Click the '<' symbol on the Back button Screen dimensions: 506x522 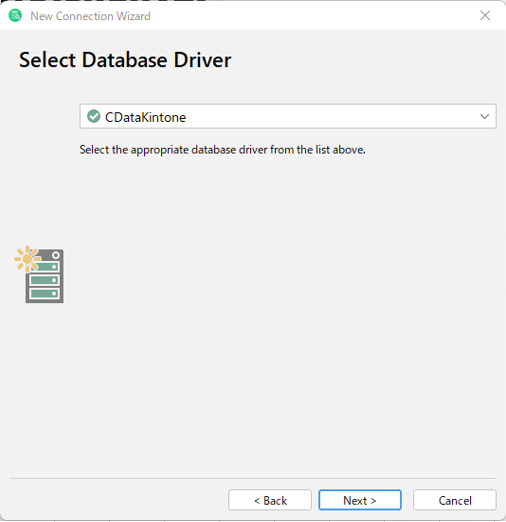pos(257,501)
